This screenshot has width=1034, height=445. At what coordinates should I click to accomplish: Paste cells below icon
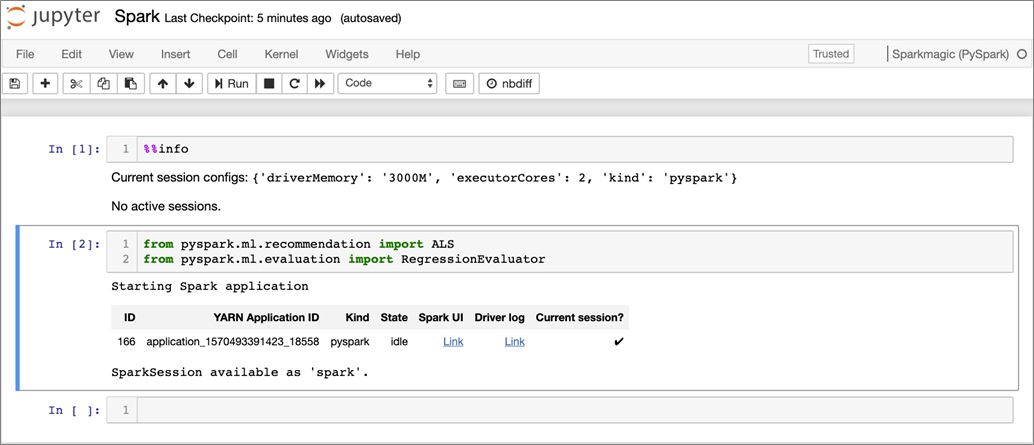131,84
